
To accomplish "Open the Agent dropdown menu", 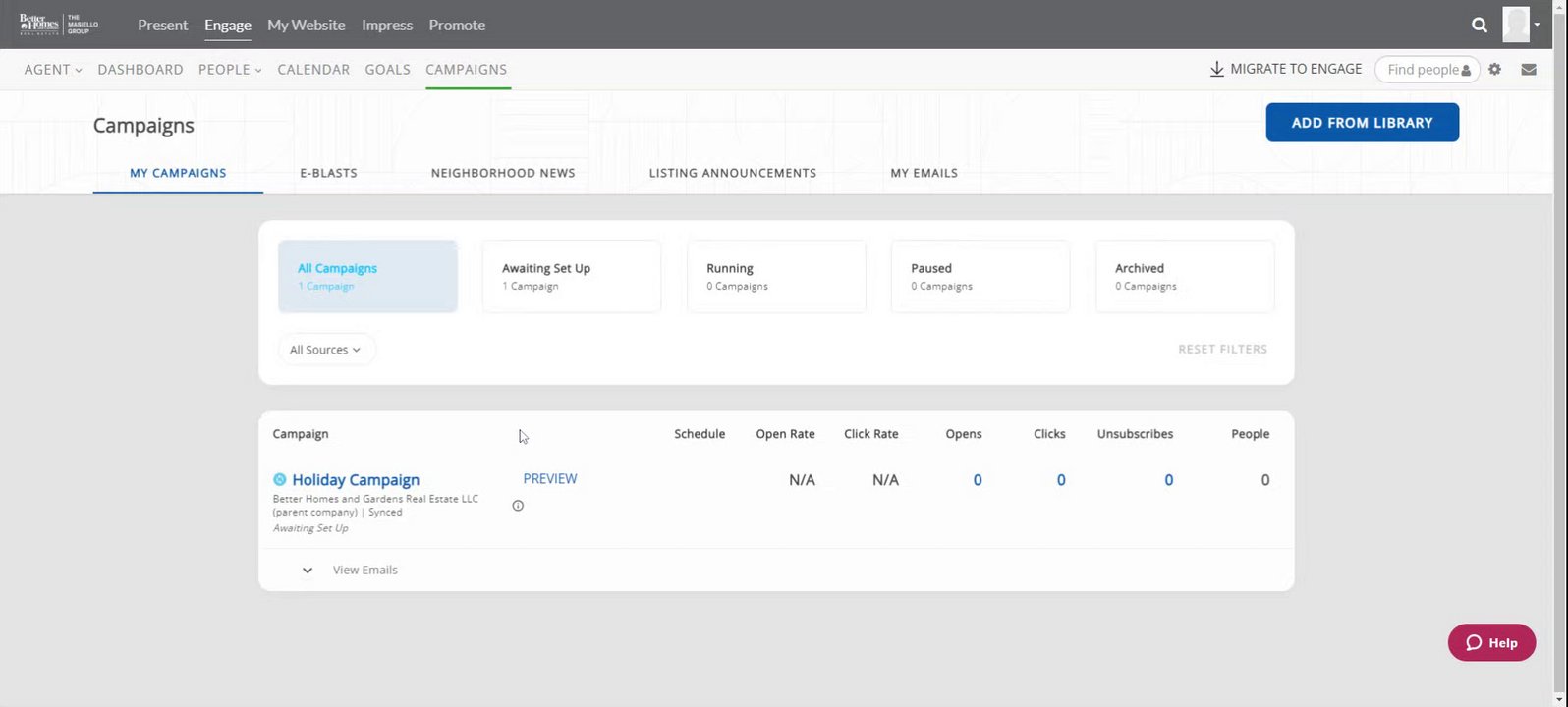I will [53, 70].
